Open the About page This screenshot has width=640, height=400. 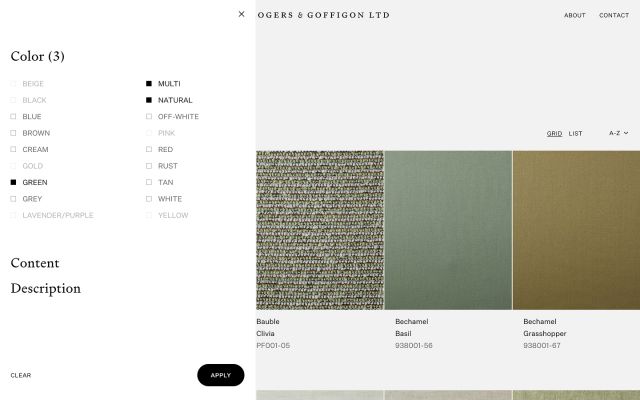click(575, 15)
